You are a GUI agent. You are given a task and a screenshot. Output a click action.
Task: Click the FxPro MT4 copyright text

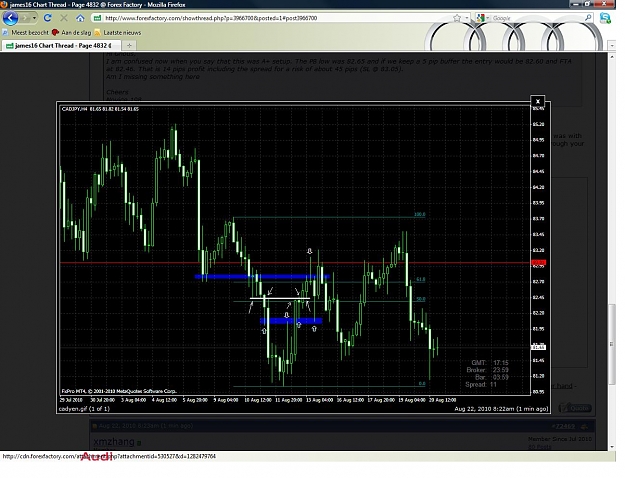pos(119,391)
